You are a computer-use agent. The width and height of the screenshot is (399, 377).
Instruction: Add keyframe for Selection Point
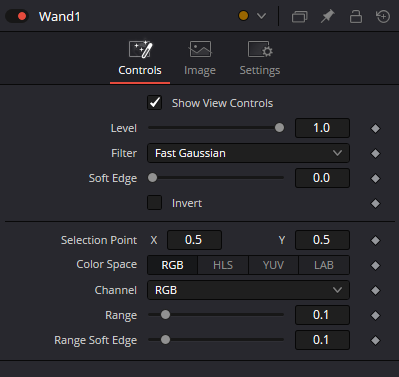click(375, 240)
